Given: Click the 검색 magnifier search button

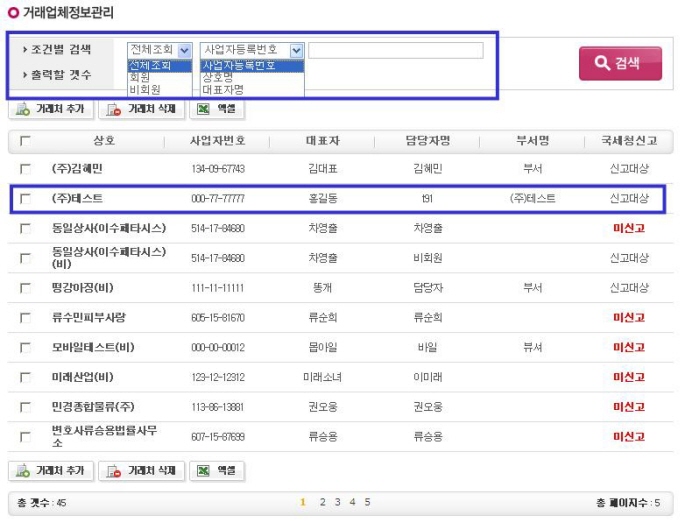Looking at the screenshot, I should 619,63.
